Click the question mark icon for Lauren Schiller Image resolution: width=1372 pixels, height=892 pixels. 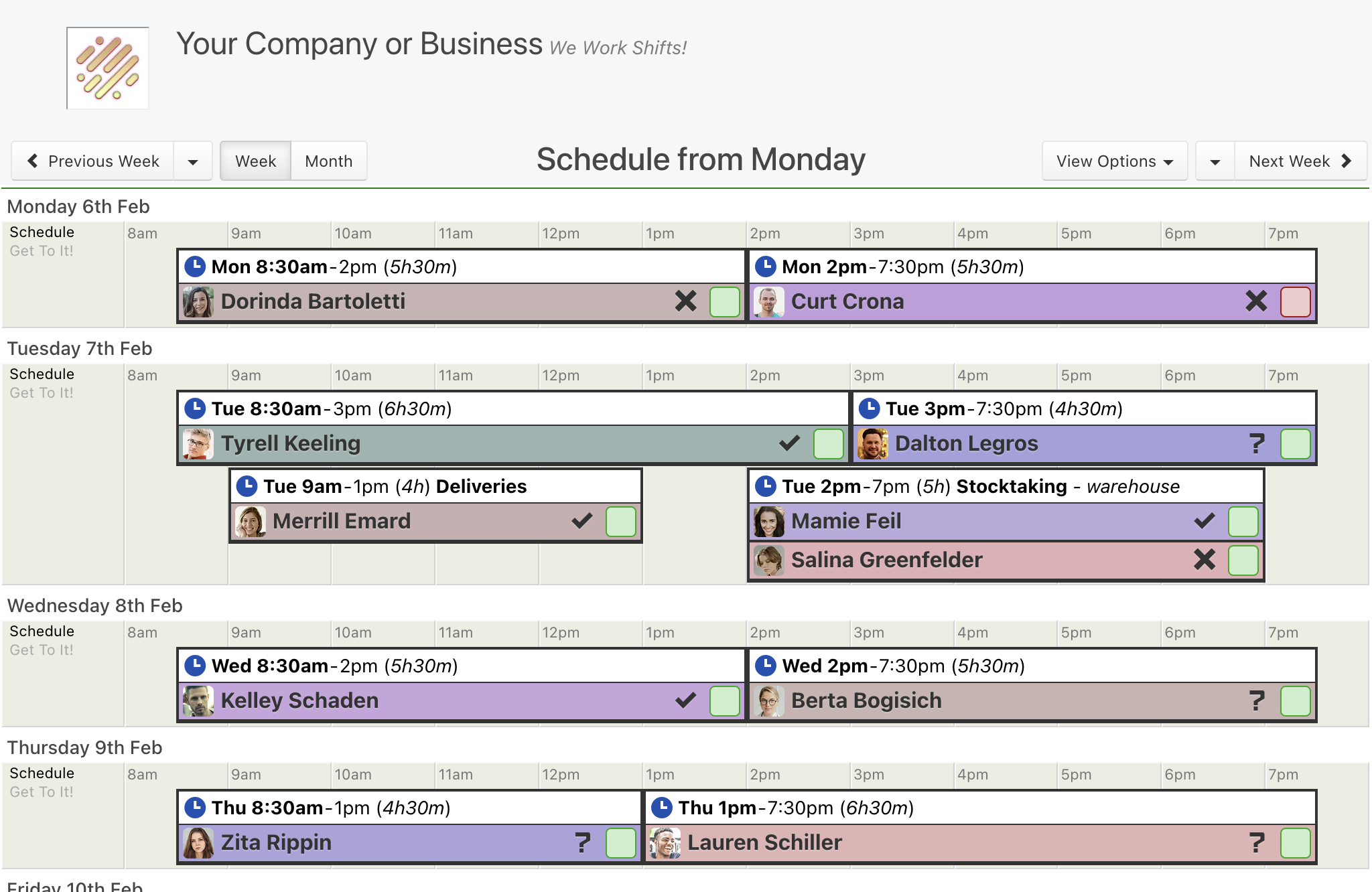pyautogui.click(x=1257, y=842)
